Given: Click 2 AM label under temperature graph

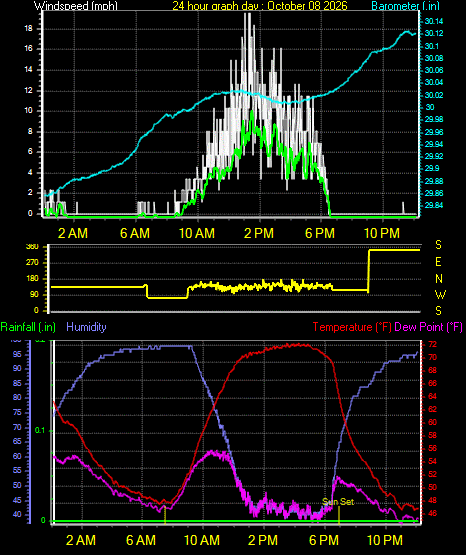Looking at the screenshot, I should (x=81, y=540).
